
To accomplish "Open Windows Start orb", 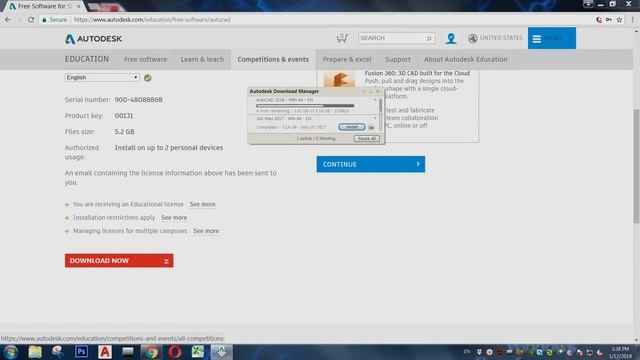I will pos(11,352).
